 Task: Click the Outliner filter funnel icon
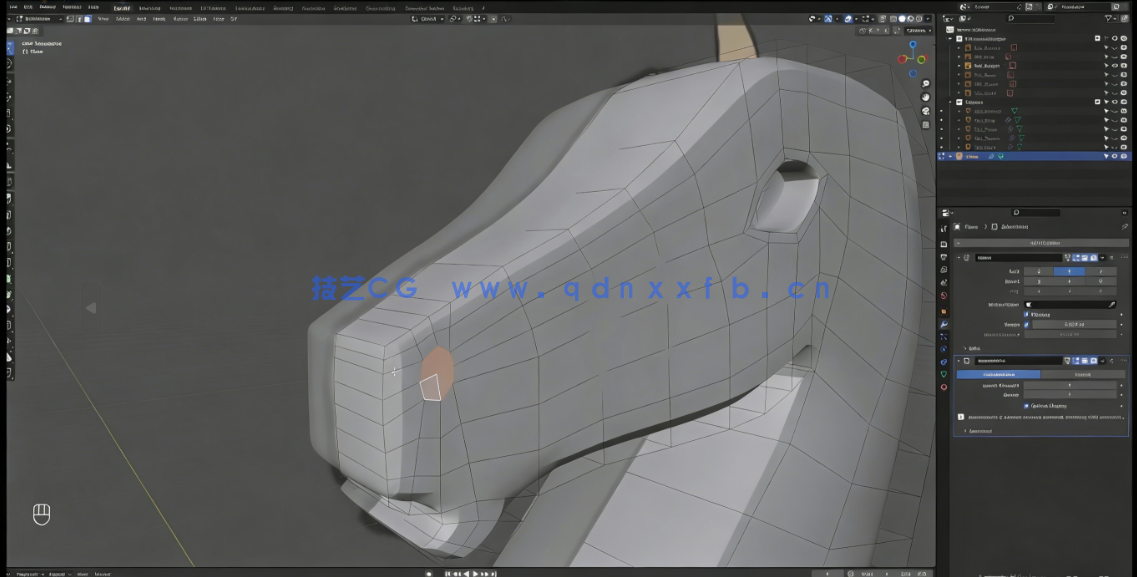[1108, 18]
